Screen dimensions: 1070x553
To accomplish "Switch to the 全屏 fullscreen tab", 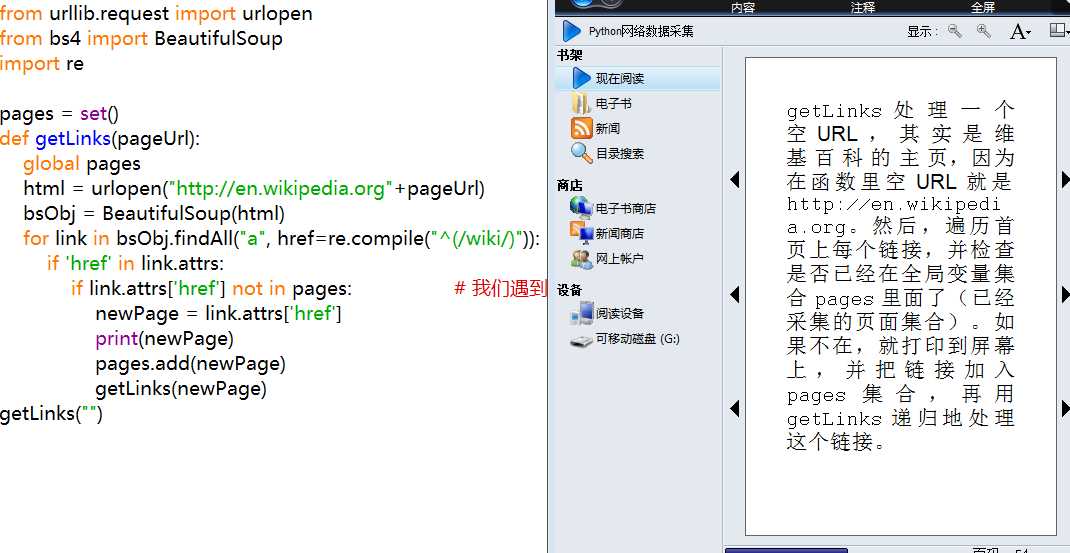I will click(983, 8).
